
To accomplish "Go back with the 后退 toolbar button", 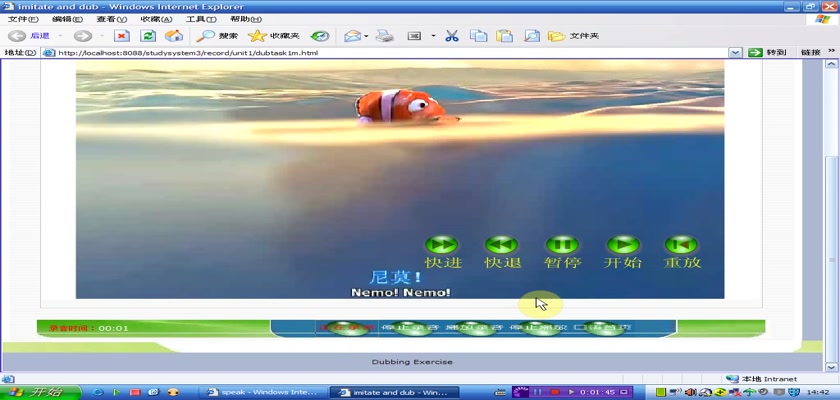I will click(x=29, y=36).
